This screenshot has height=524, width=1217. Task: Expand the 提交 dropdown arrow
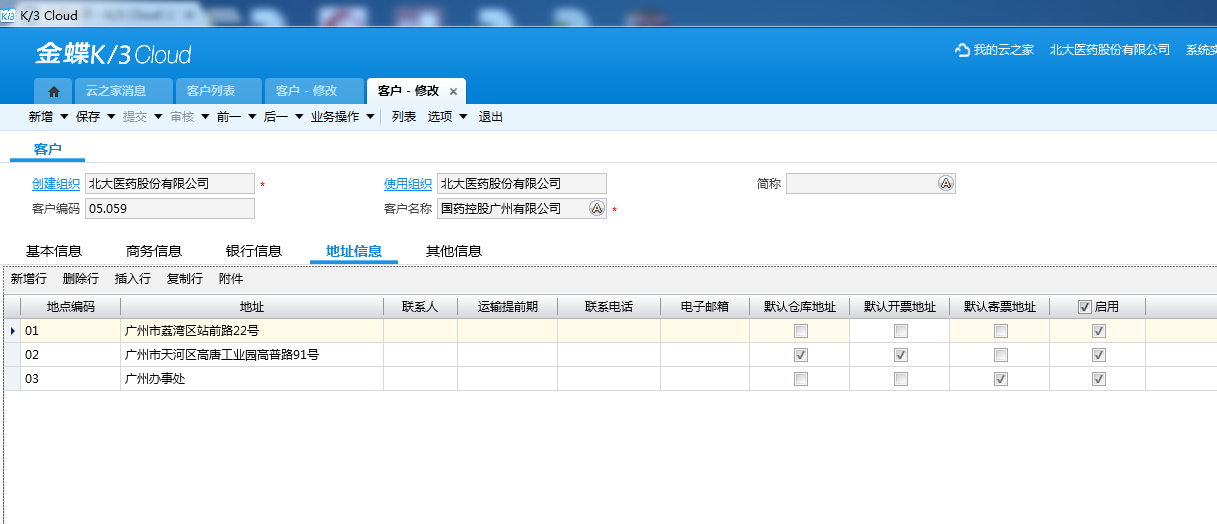158,117
